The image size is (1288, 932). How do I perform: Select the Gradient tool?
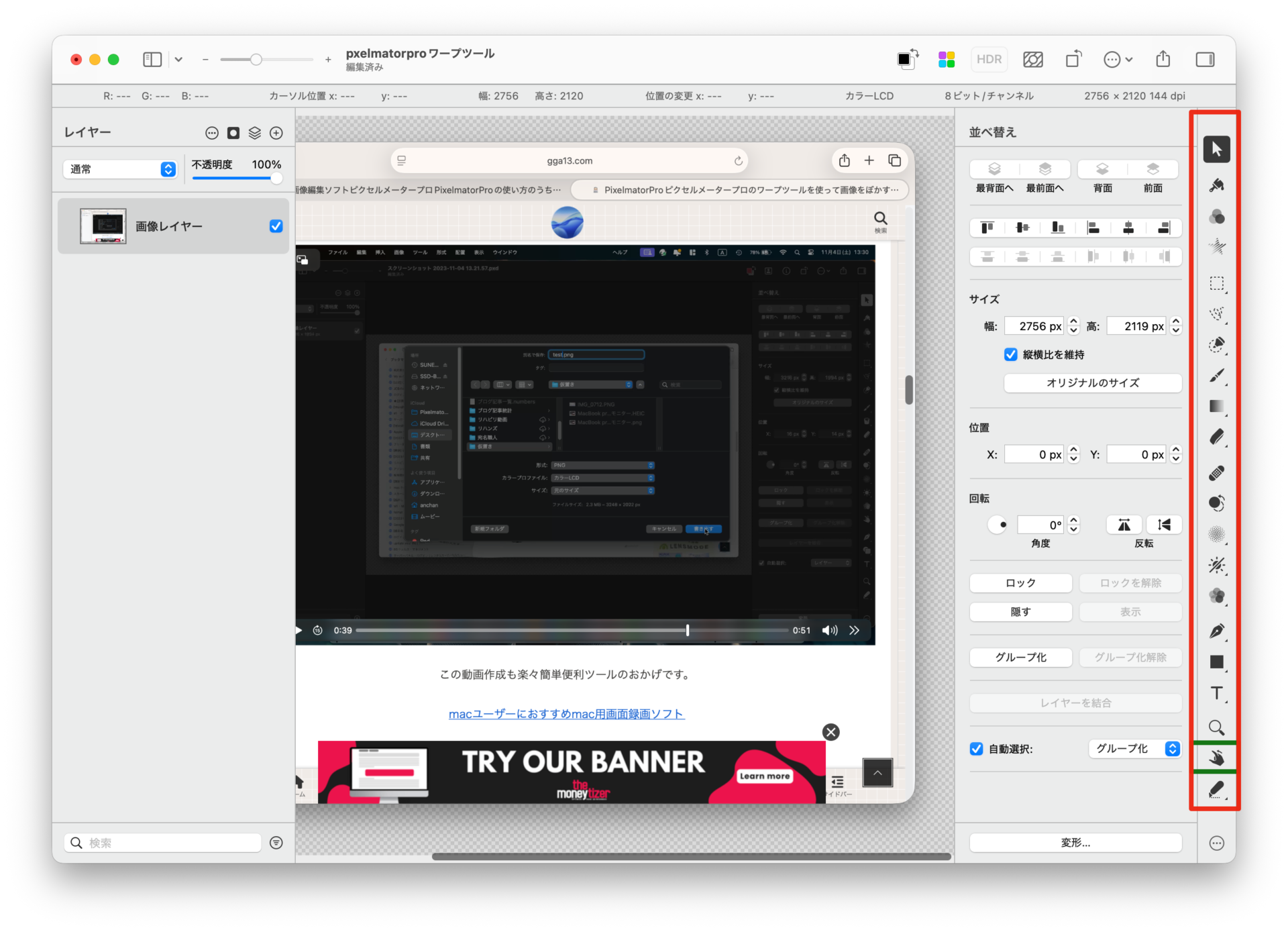[x=1216, y=406]
